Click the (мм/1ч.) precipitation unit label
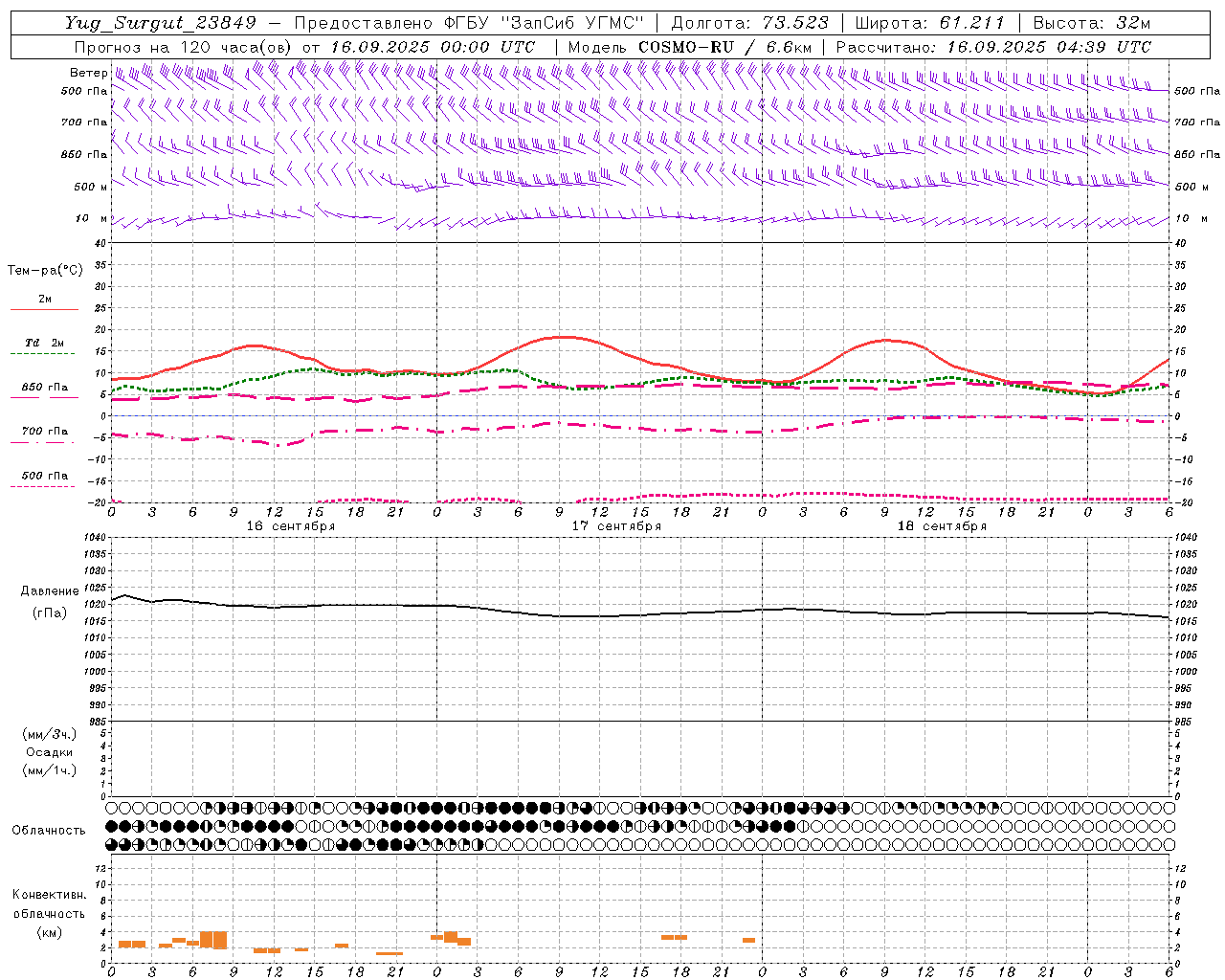 (x=50, y=770)
